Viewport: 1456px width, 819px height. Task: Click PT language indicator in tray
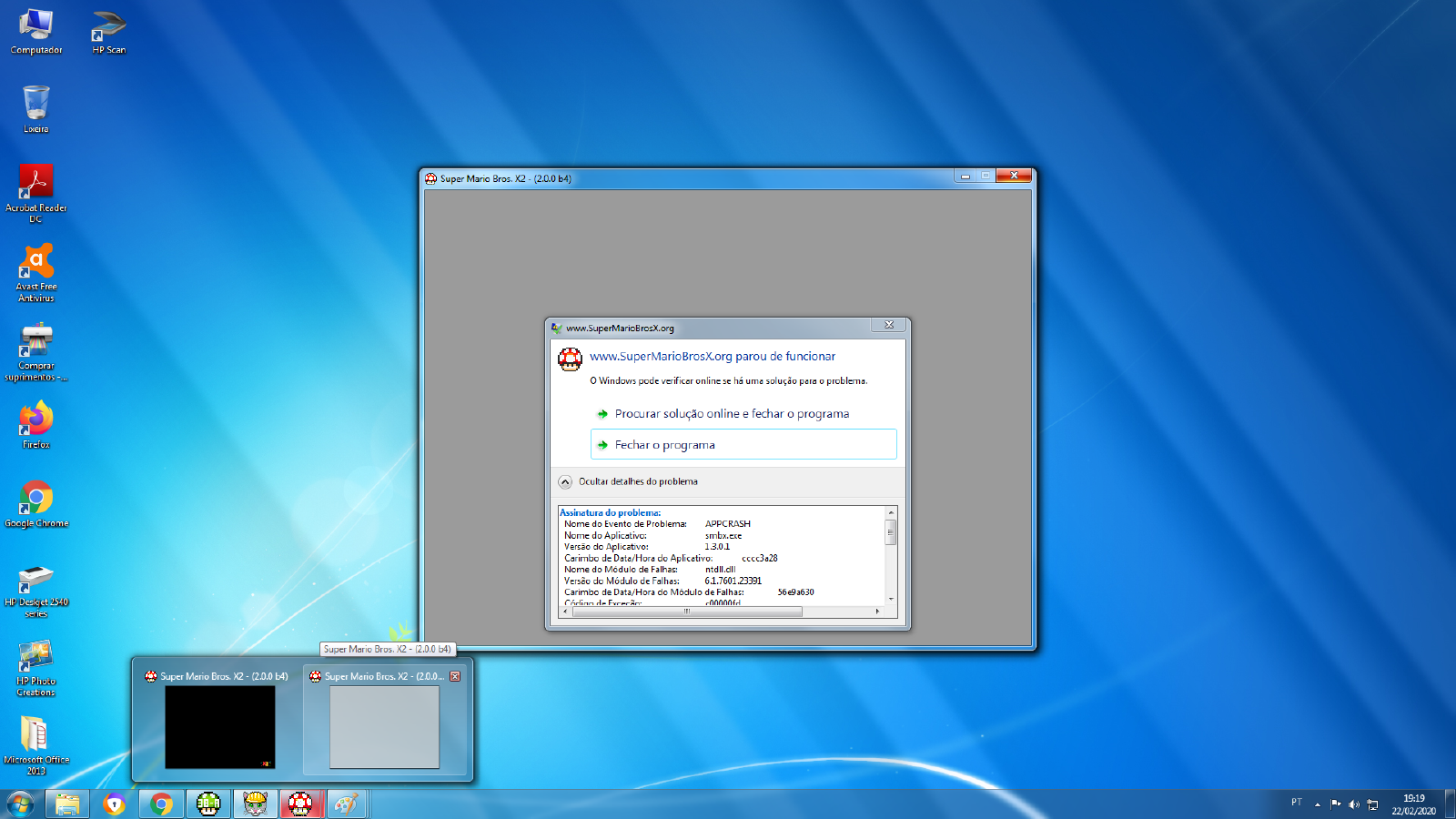[x=1297, y=803]
